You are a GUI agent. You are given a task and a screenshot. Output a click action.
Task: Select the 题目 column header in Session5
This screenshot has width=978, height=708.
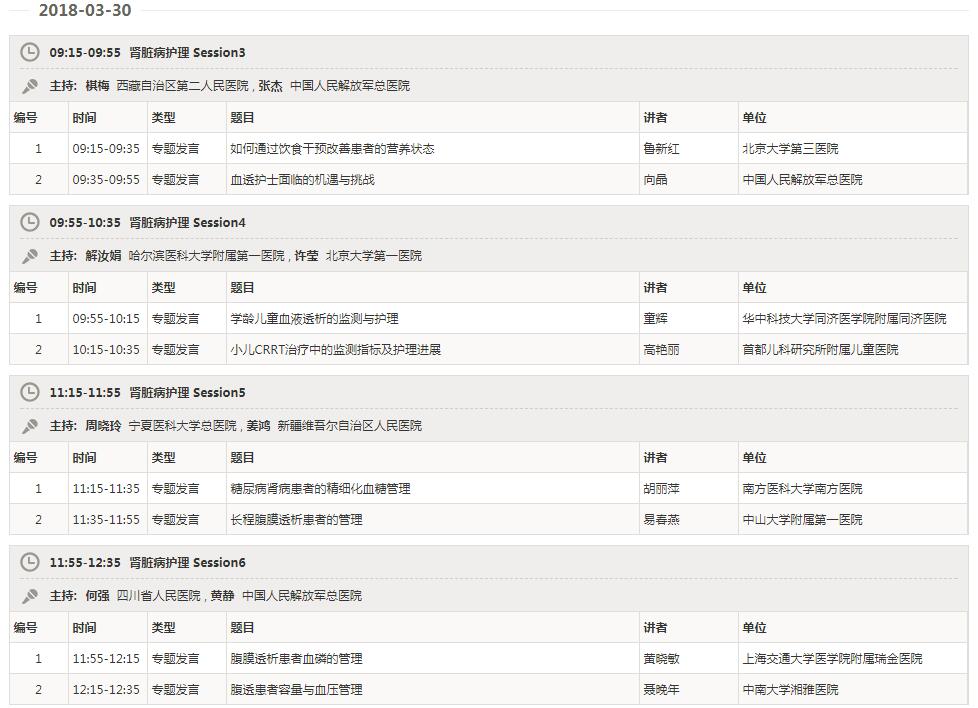pyautogui.click(x=243, y=457)
